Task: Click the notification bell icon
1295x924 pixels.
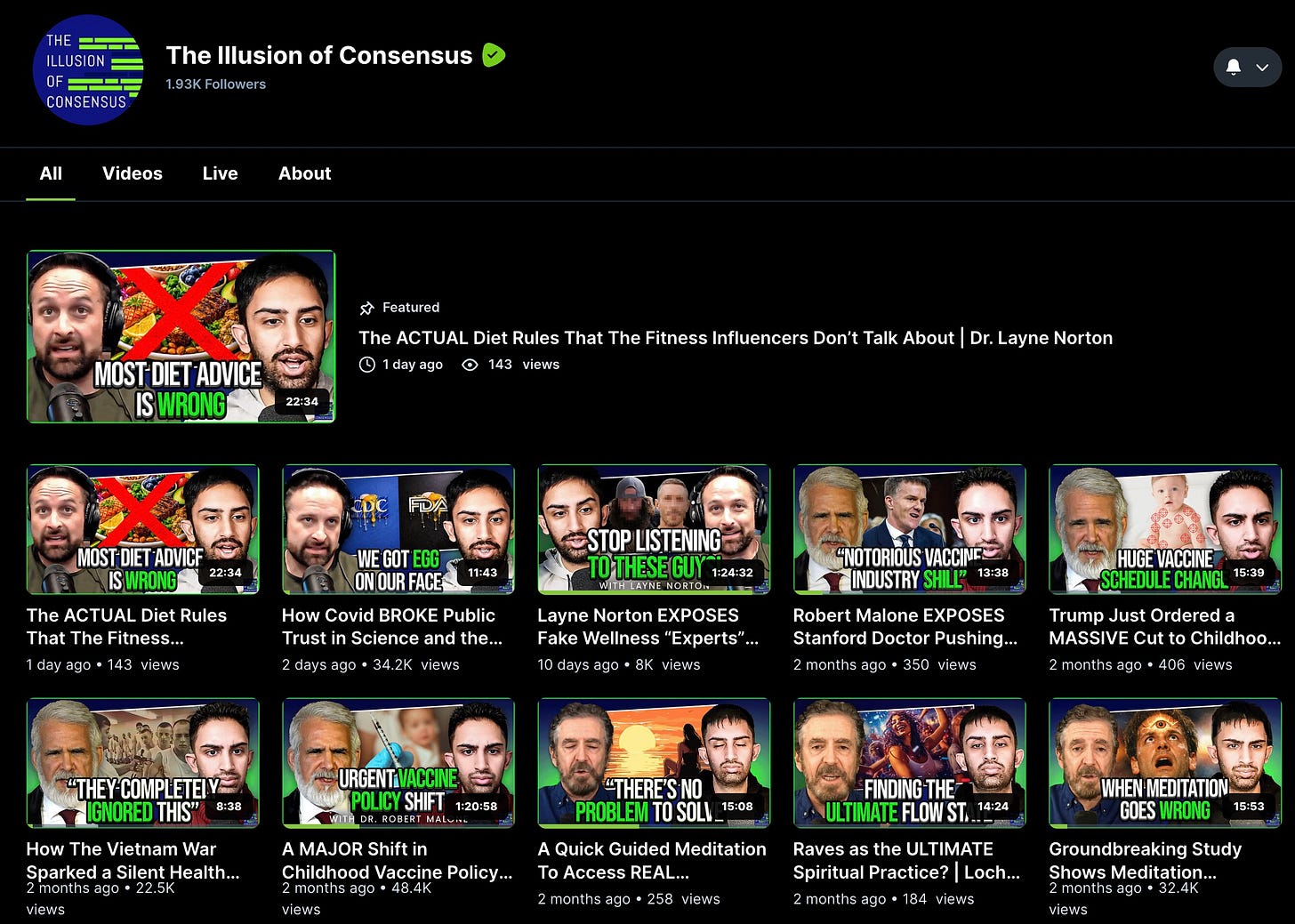Action: [1234, 67]
